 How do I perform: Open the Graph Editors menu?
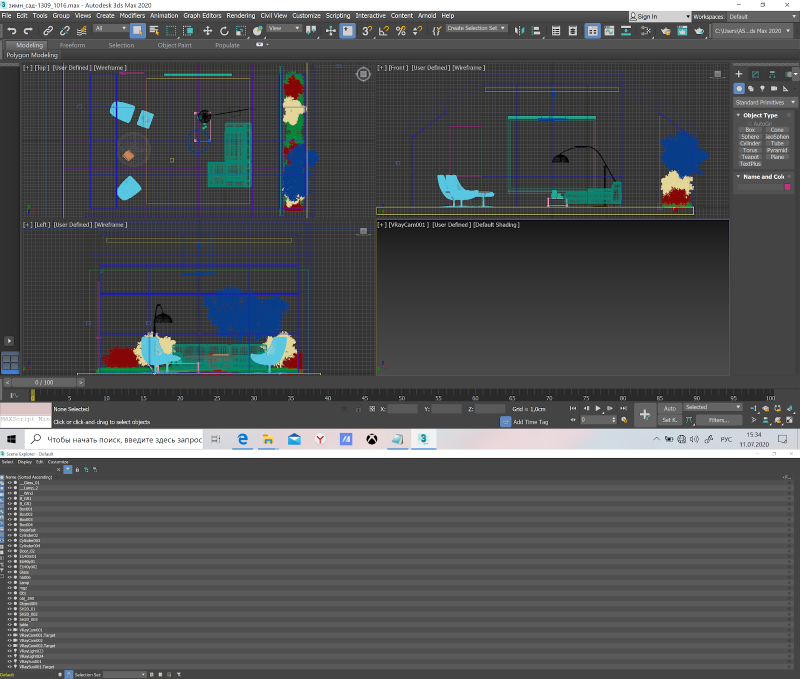click(x=202, y=16)
